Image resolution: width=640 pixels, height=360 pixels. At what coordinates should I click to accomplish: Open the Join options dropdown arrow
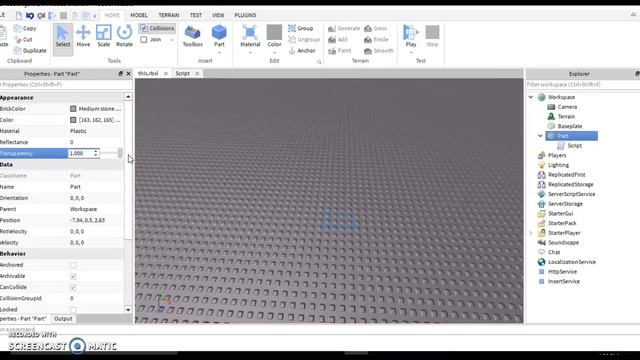[x=172, y=40]
